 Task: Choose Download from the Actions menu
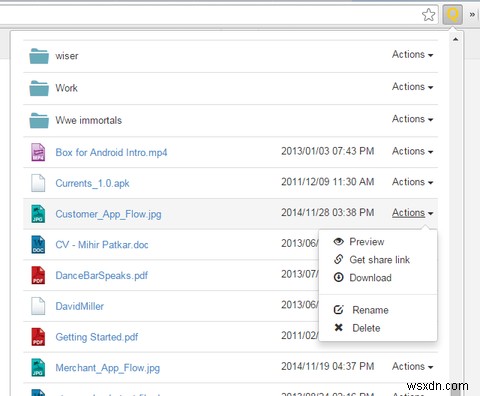click(x=378, y=277)
